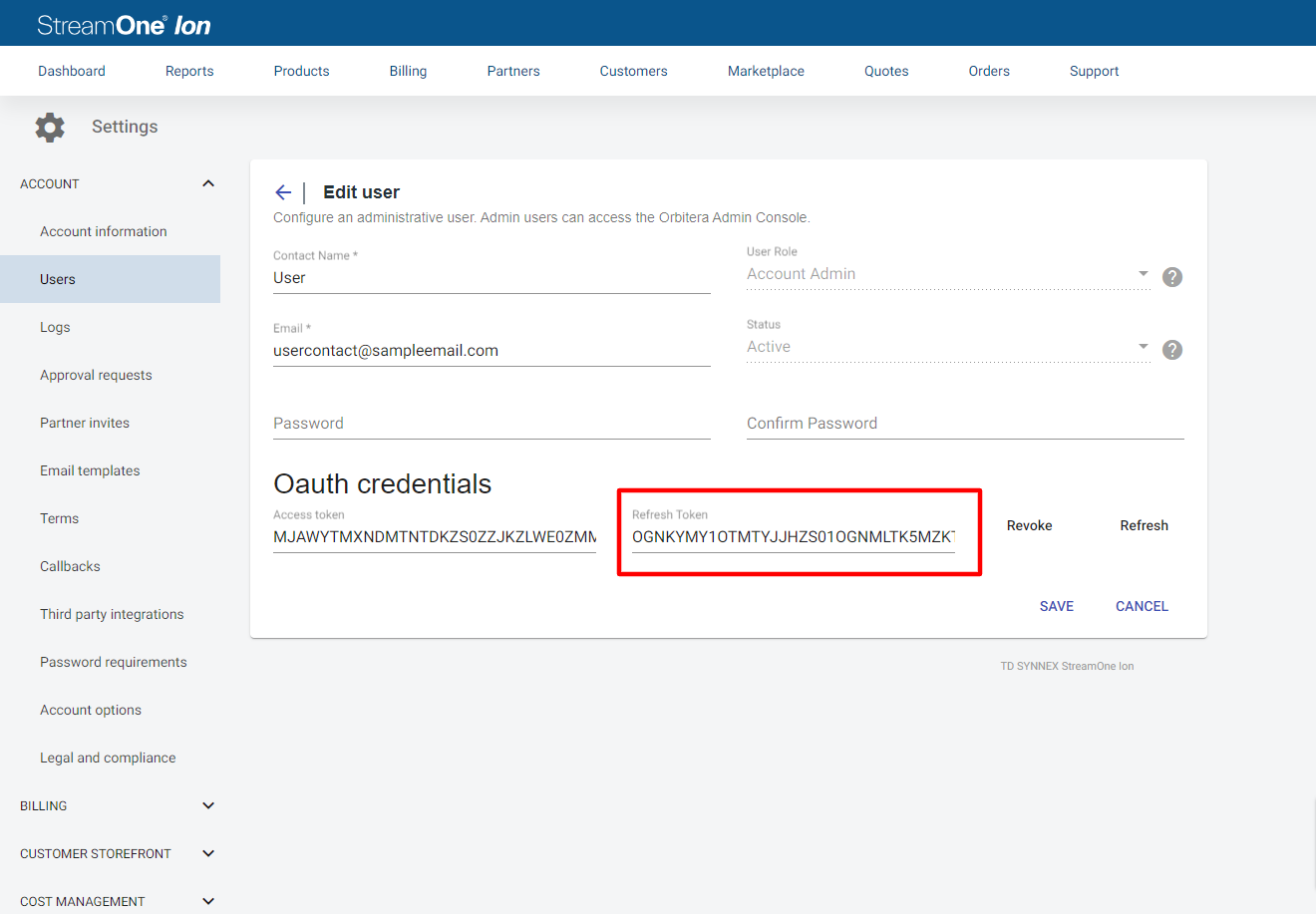
Task: Open the Customers menu
Action: pos(633,71)
